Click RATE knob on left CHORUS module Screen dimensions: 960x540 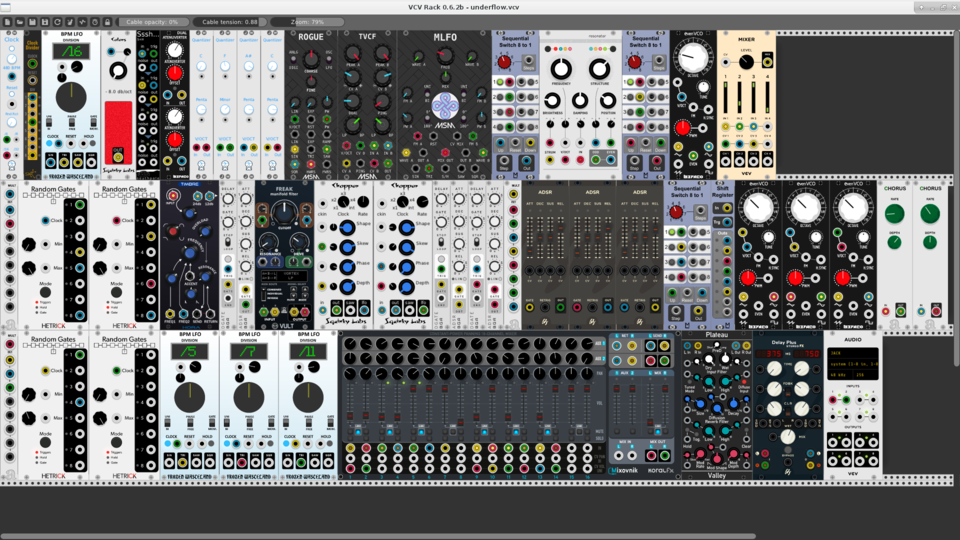tap(894, 214)
